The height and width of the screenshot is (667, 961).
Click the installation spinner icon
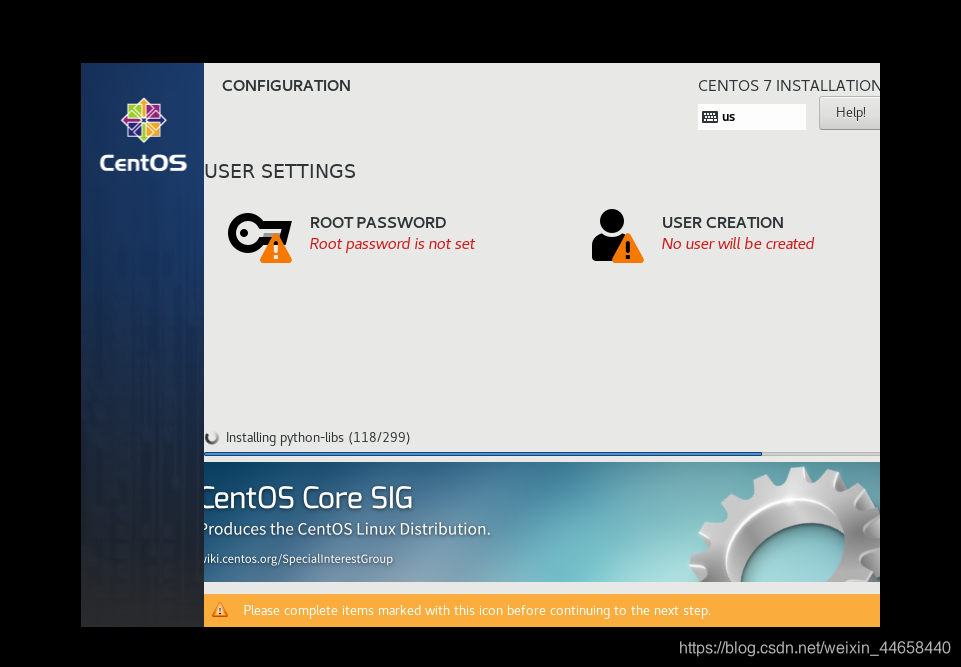[212, 438]
